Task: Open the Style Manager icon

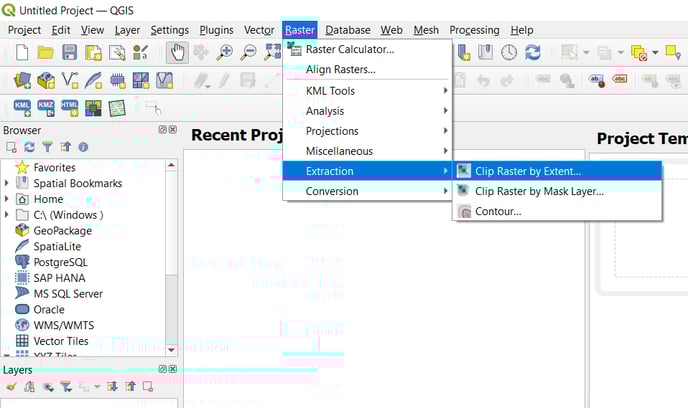Action: coord(141,53)
